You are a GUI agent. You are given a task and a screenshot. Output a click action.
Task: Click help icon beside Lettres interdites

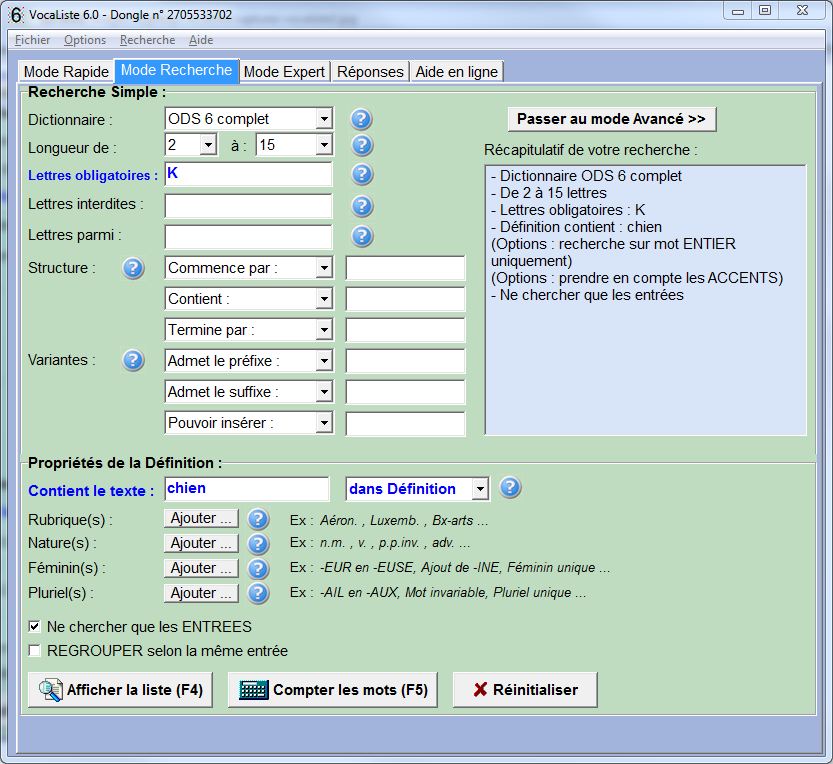tap(362, 206)
